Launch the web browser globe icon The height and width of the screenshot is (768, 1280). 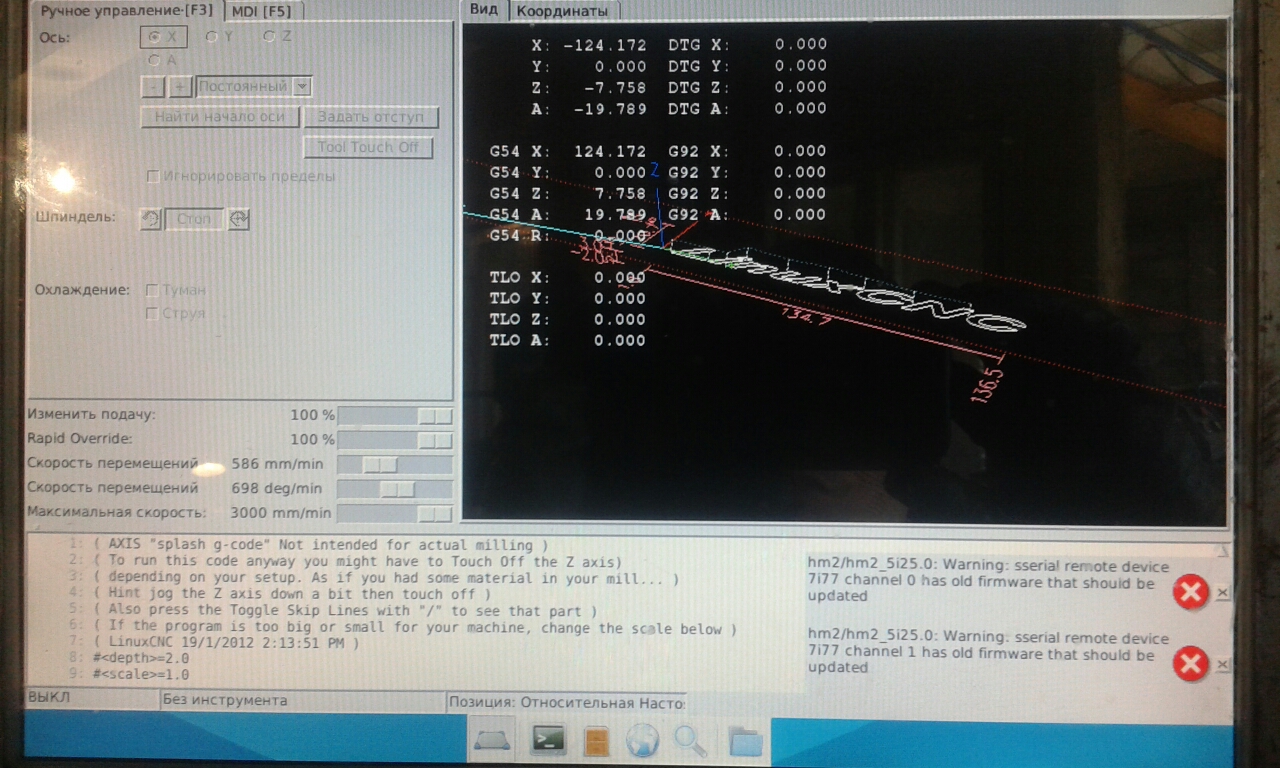click(x=642, y=741)
